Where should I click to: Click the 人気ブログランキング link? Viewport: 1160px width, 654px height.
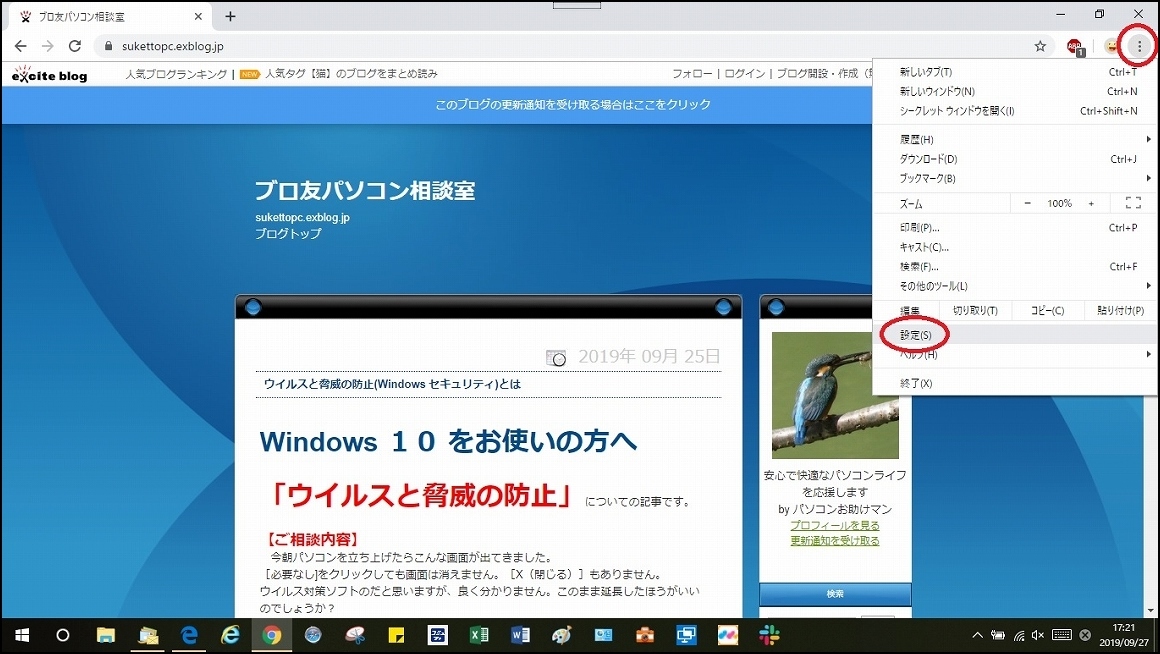pyautogui.click(x=176, y=74)
